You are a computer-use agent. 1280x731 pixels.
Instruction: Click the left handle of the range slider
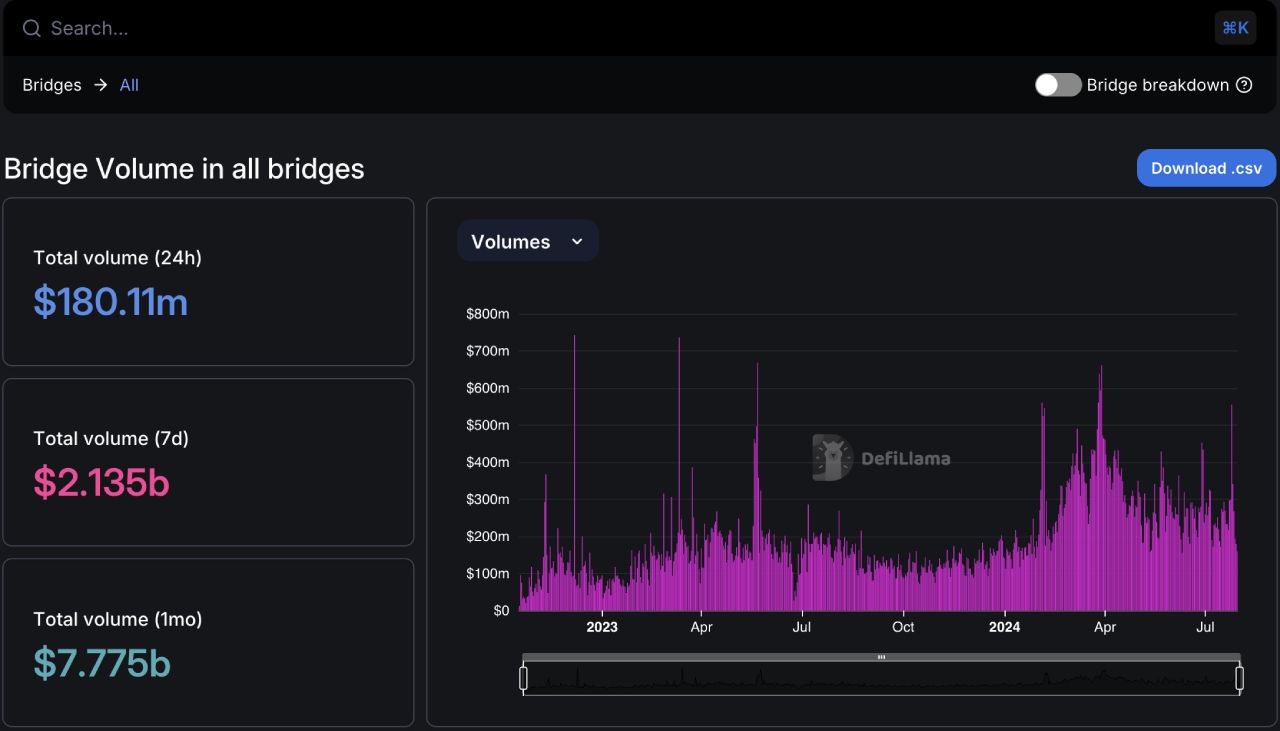[x=523, y=679]
